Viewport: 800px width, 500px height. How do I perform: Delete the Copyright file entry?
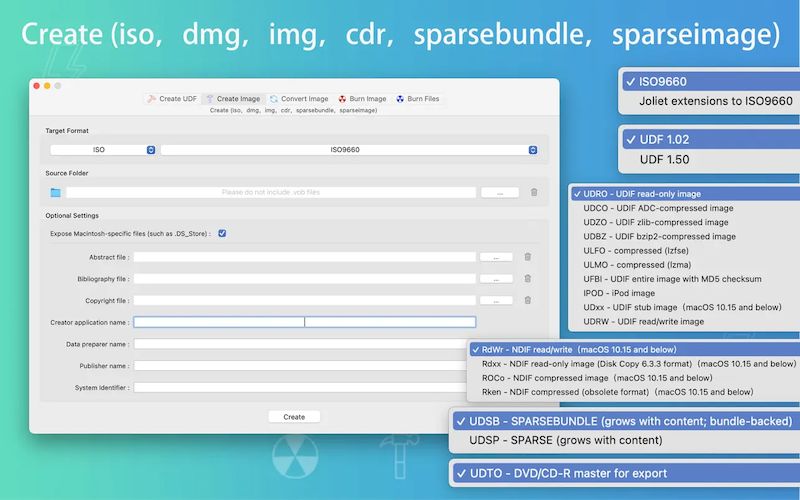pos(528,300)
